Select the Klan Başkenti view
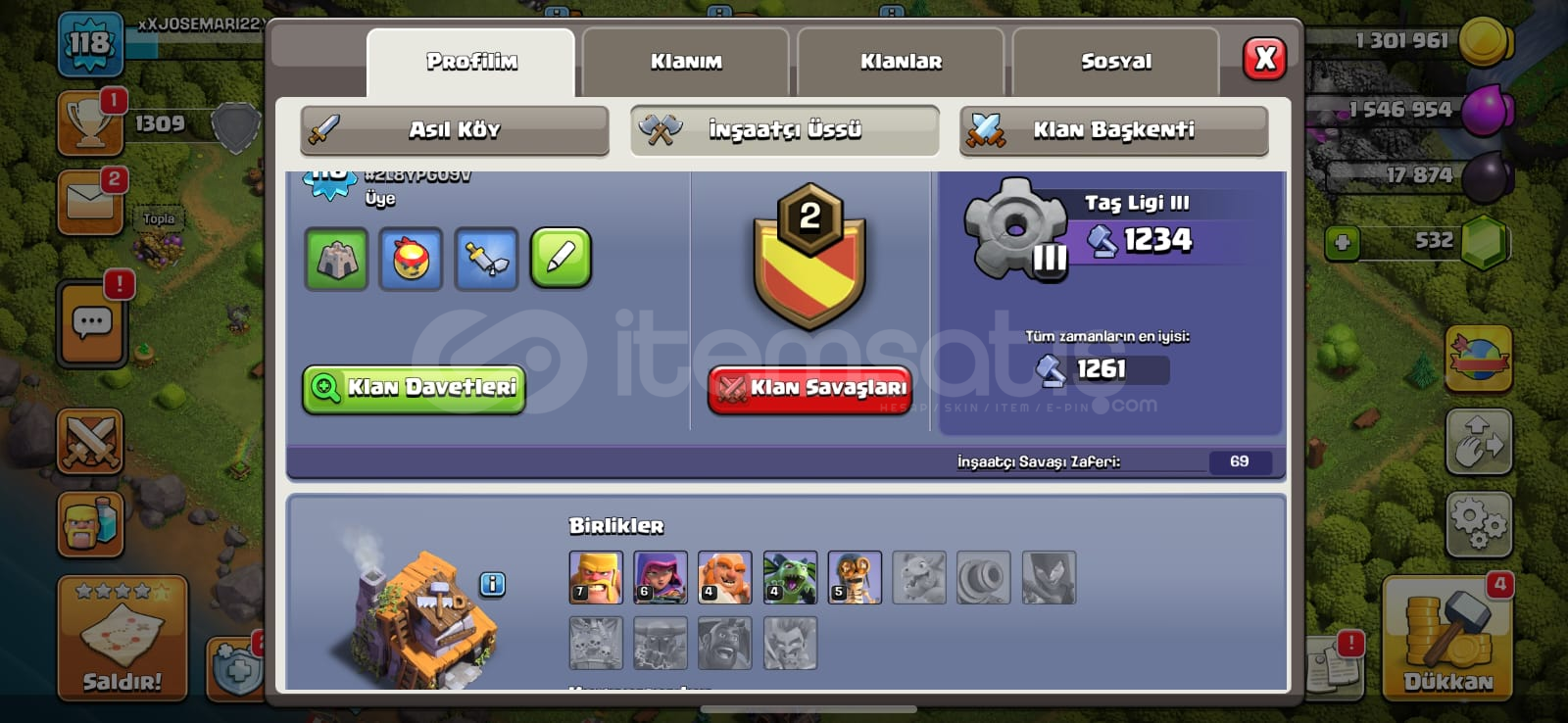Image resolution: width=1568 pixels, height=723 pixels. 1113,130
